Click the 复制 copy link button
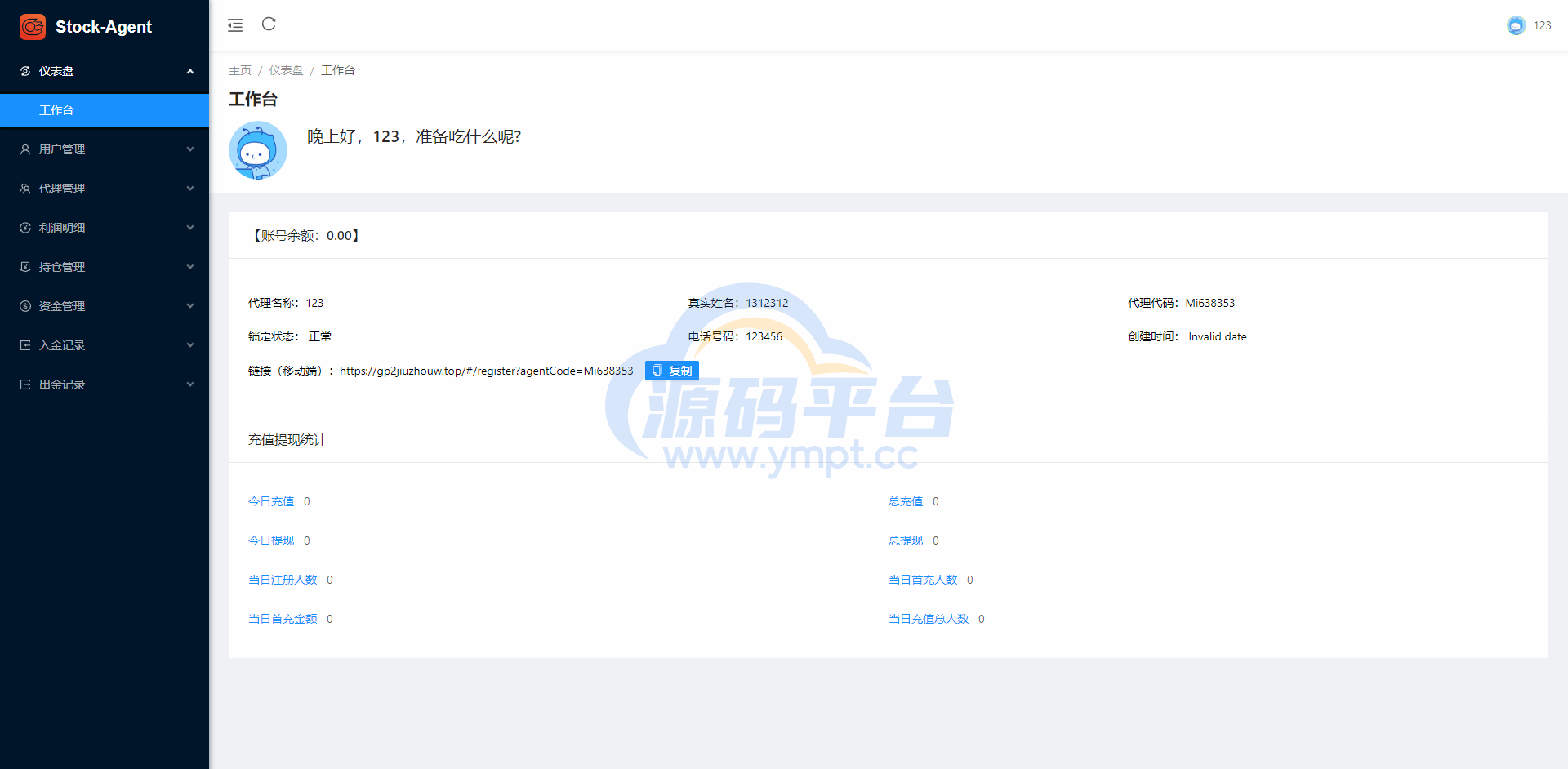 click(x=672, y=371)
